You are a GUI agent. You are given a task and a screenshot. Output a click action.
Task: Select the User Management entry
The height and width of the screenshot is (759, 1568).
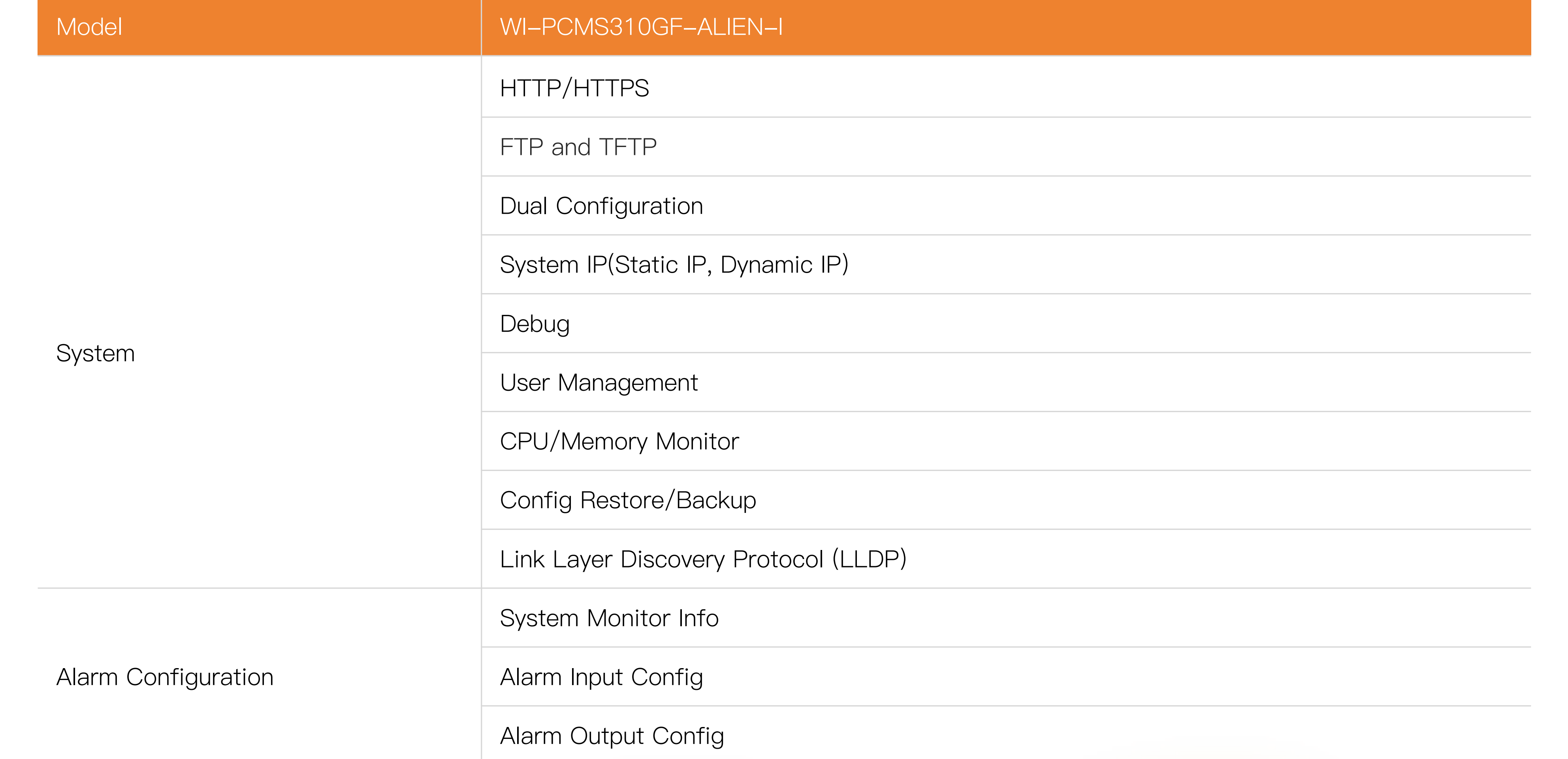(599, 383)
